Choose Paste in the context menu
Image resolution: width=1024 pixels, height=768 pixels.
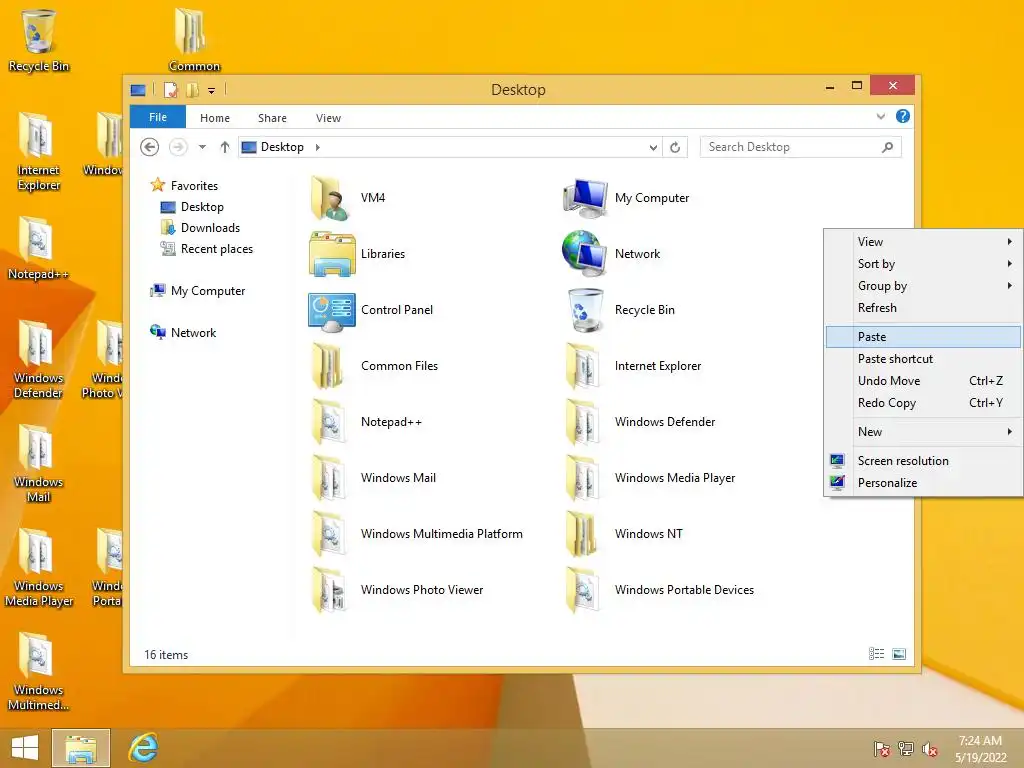pyautogui.click(x=923, y=337)
